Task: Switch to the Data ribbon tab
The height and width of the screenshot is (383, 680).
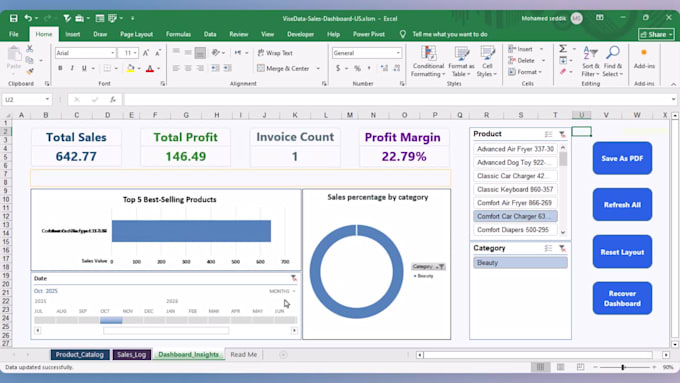Action: (210, 34)
